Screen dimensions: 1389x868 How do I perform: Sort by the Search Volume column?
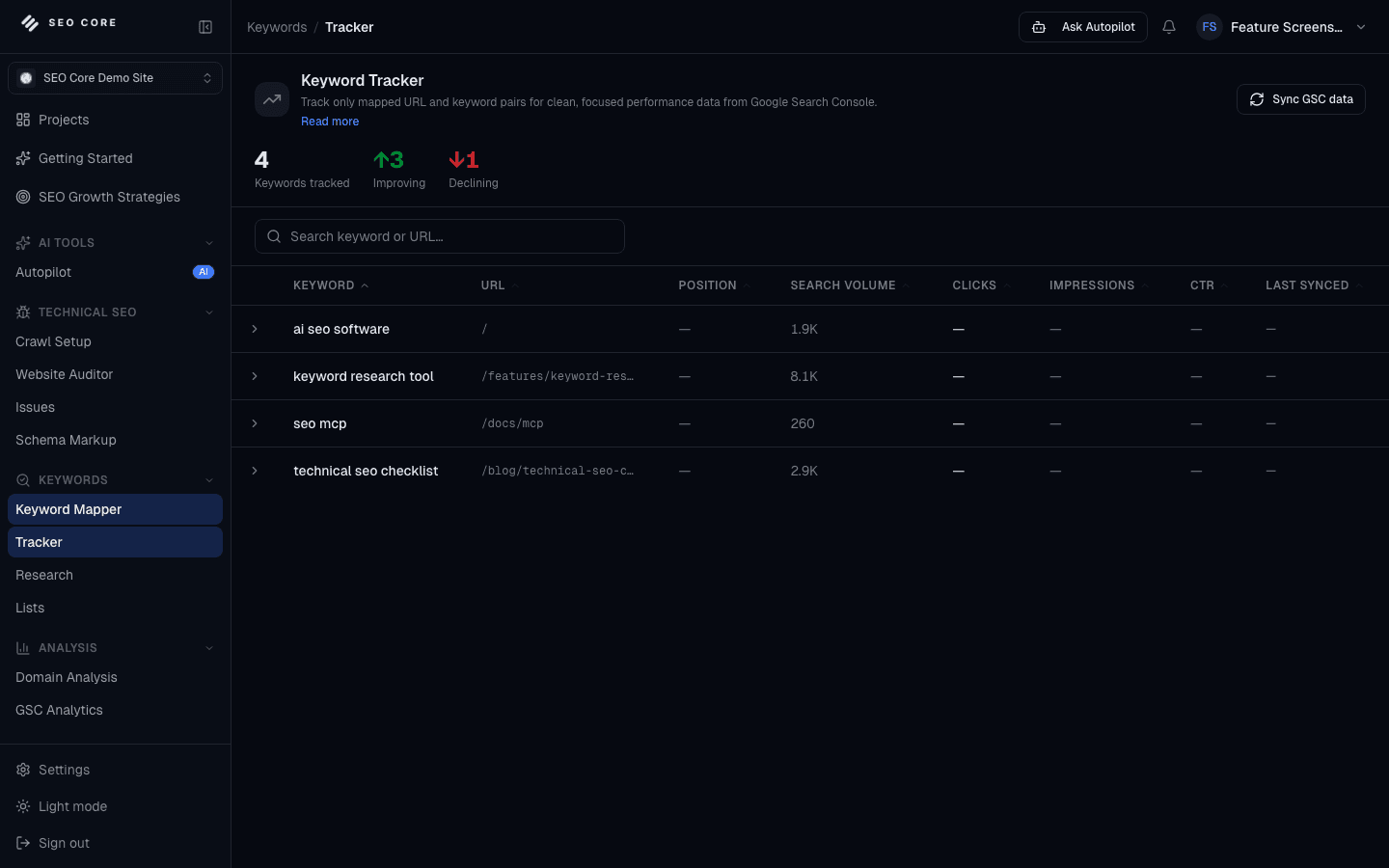click(x=850, y=285)
